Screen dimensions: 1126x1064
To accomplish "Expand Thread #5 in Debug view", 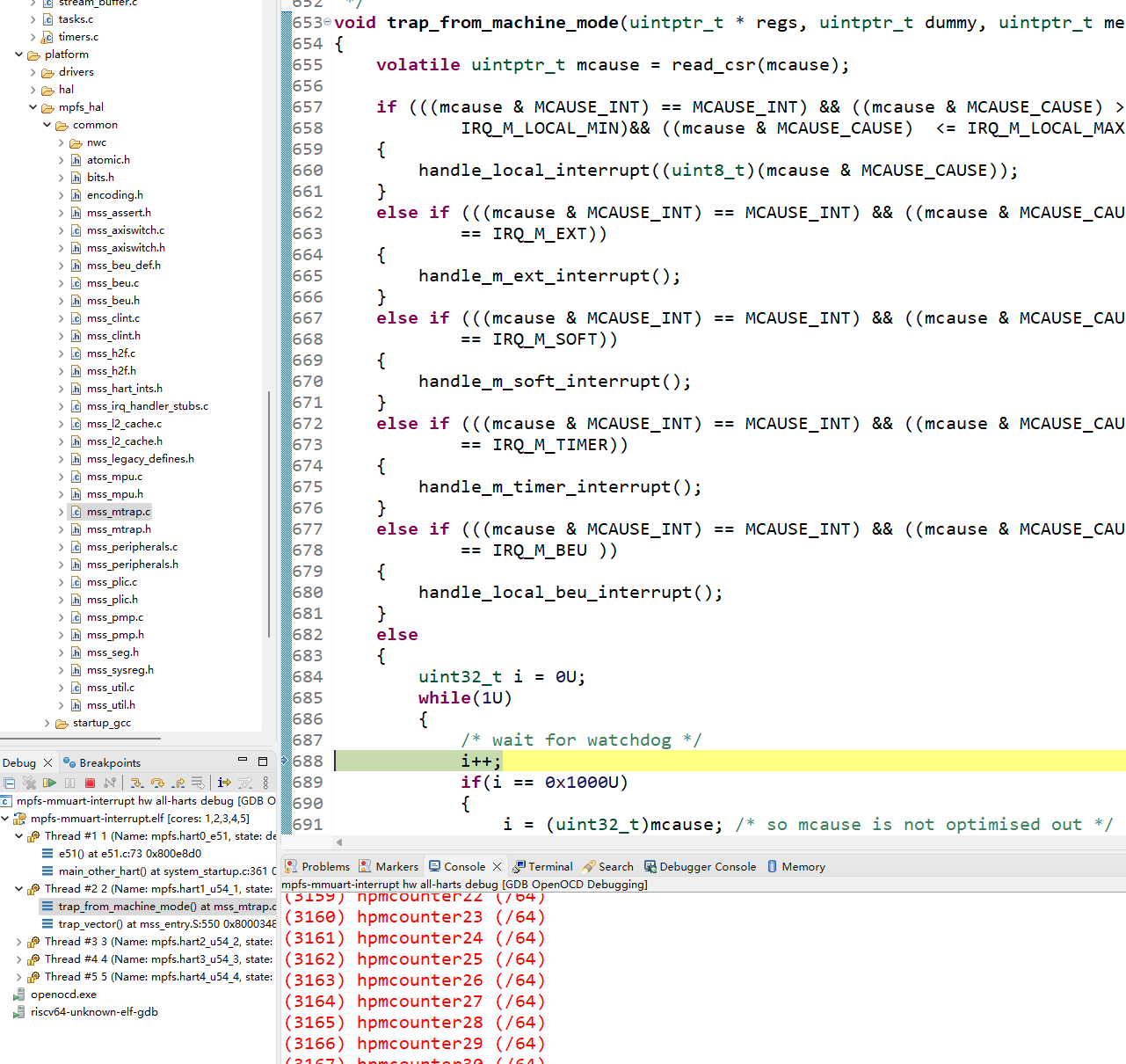I will tap(18, 977).
